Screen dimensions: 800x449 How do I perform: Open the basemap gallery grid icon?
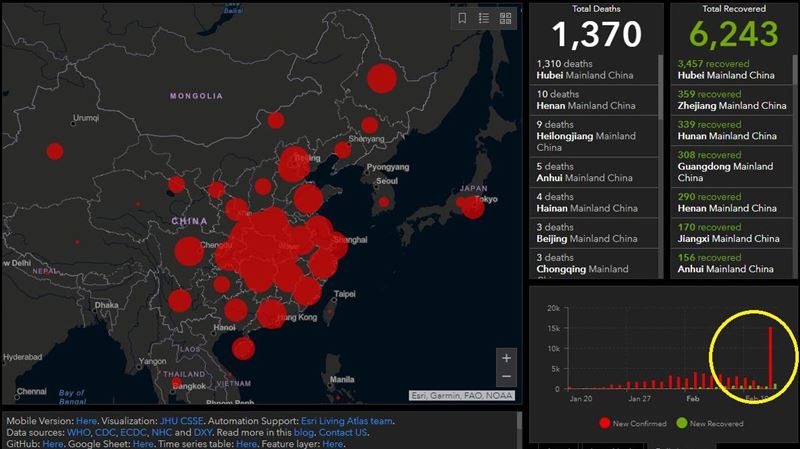tap(506, 18)
